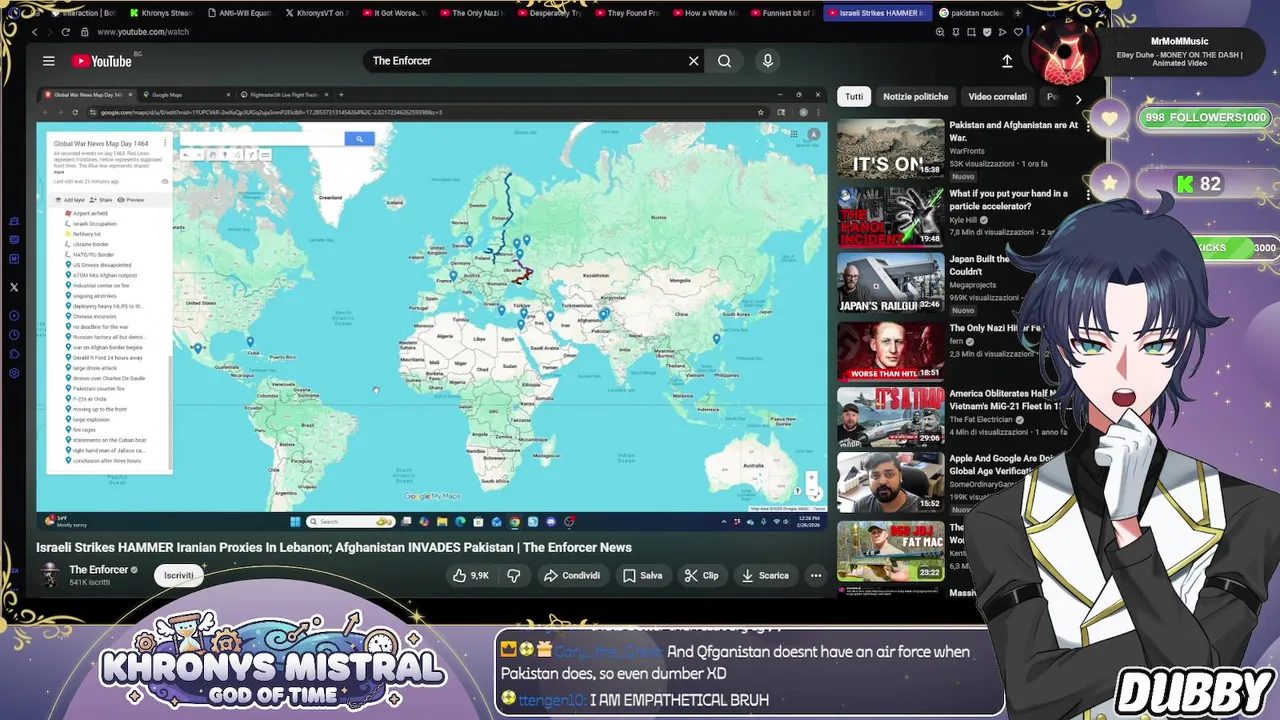
Task: Run the YouTube search magnifier button
Action: (x=724, y=61)
